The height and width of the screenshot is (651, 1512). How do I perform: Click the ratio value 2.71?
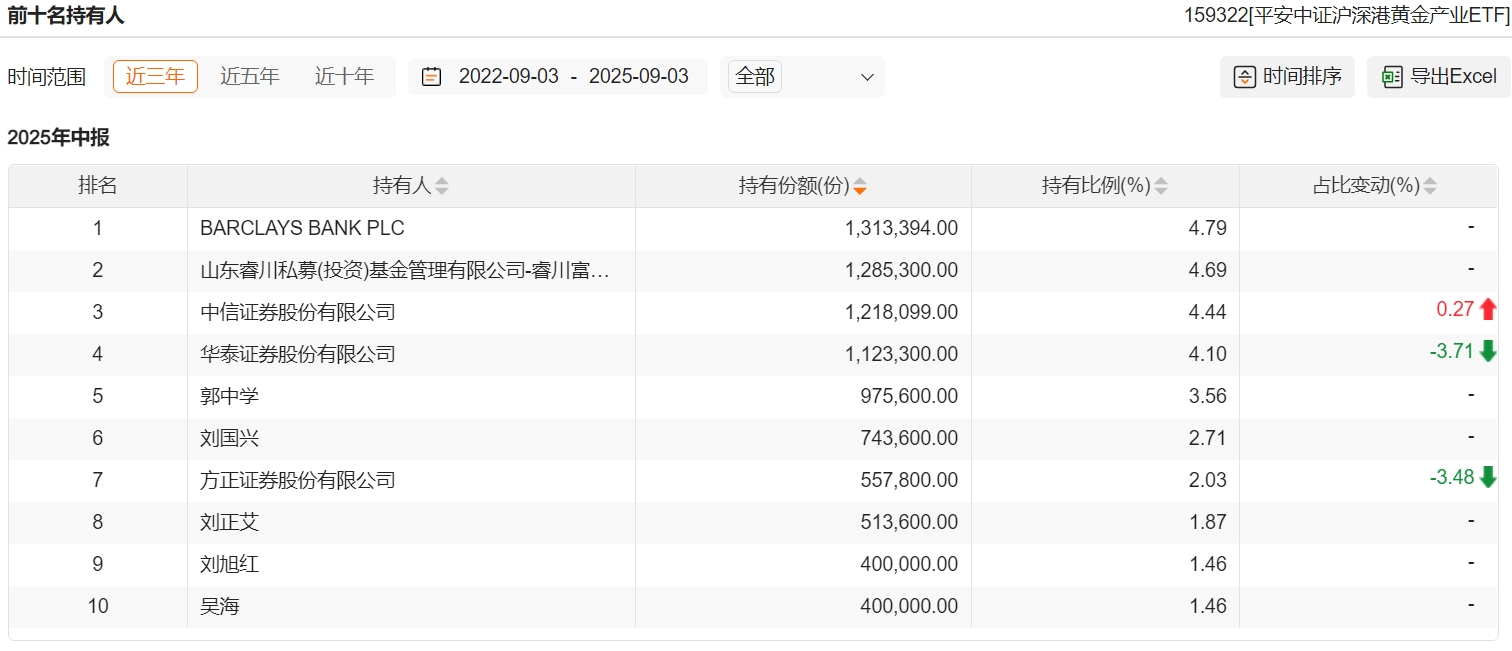click(1209, 438)
